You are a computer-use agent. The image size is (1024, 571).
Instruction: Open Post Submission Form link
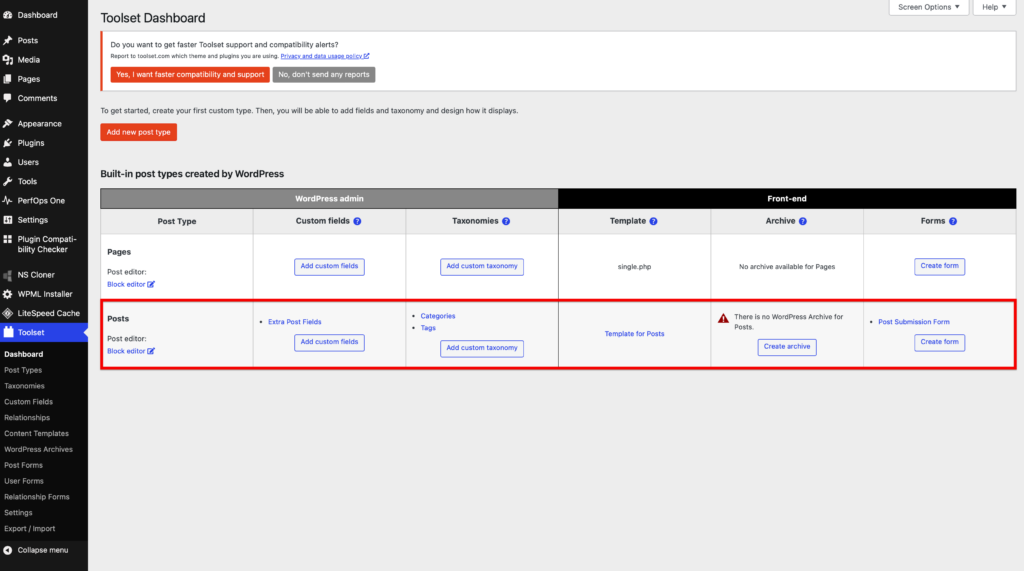(914, 322)
